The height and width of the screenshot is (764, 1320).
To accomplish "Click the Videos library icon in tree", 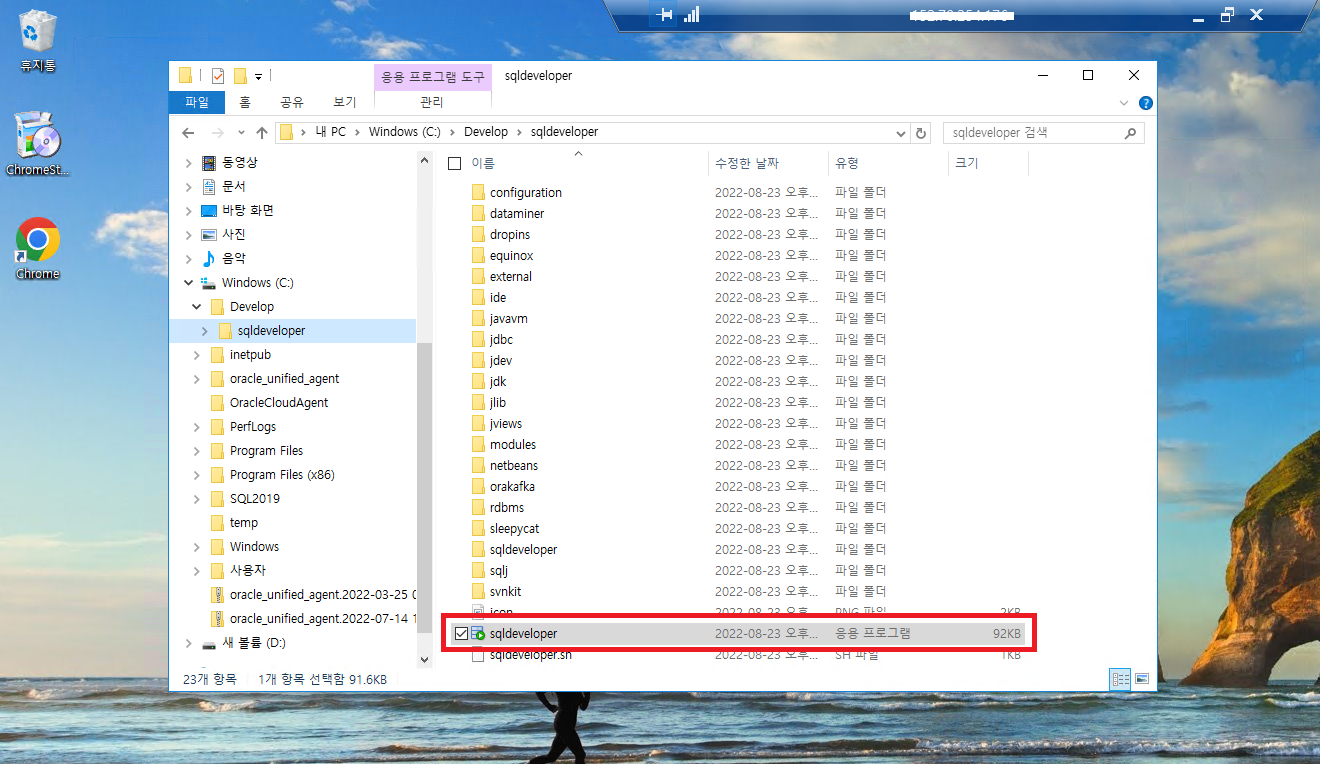I will [x=209, y=162].
